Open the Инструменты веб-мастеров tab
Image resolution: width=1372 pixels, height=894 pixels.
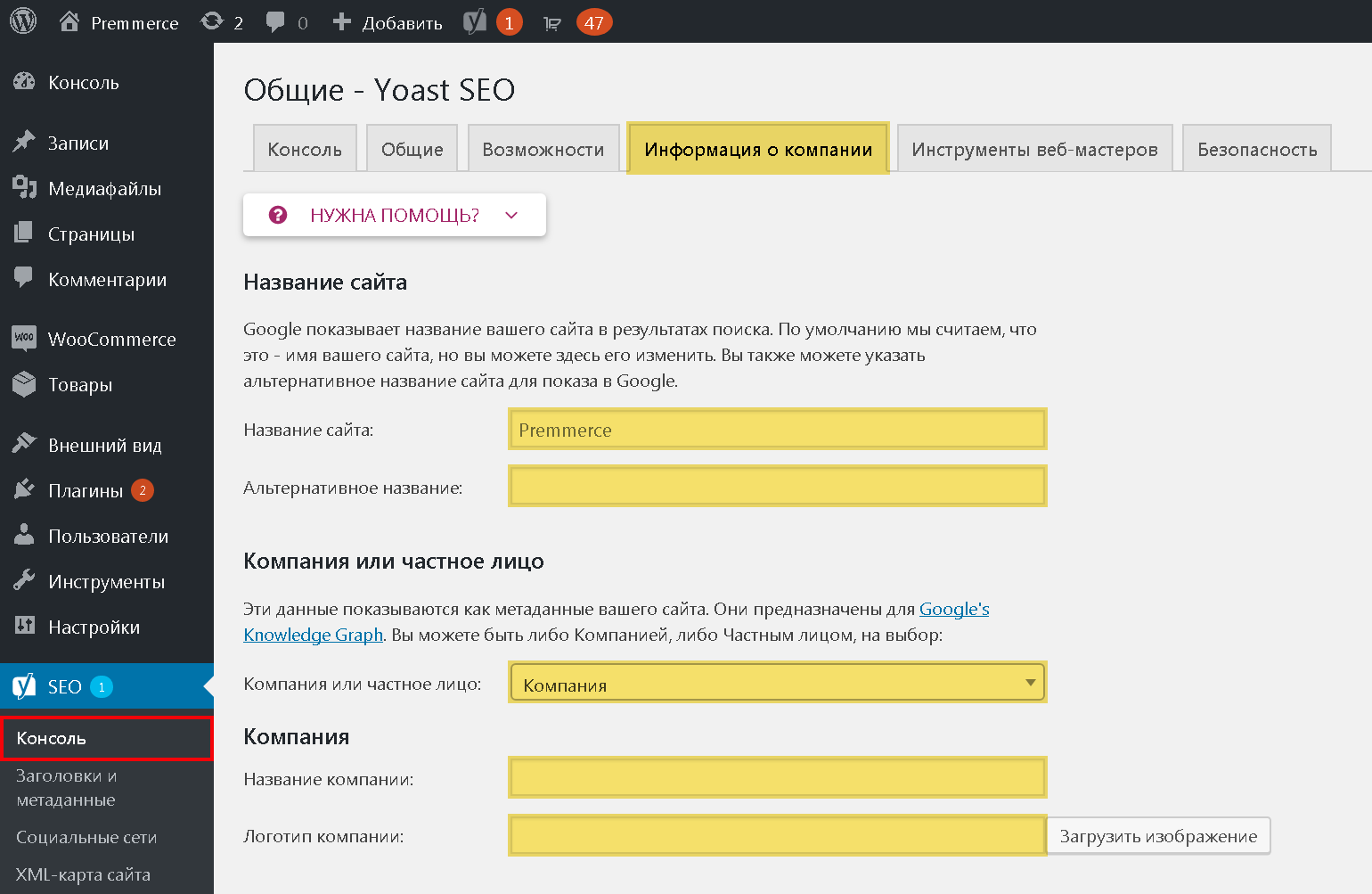pyautogui.click(x=1034, y=149)
